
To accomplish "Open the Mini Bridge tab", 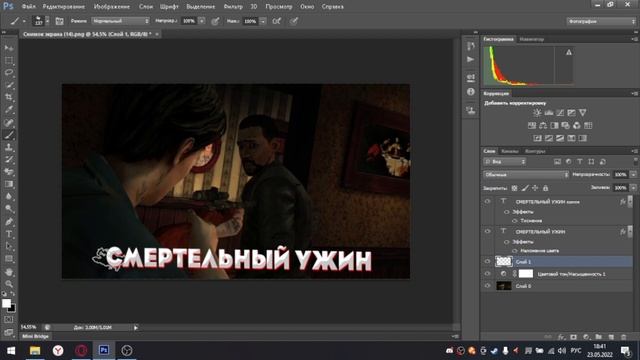I will [36, 336].
